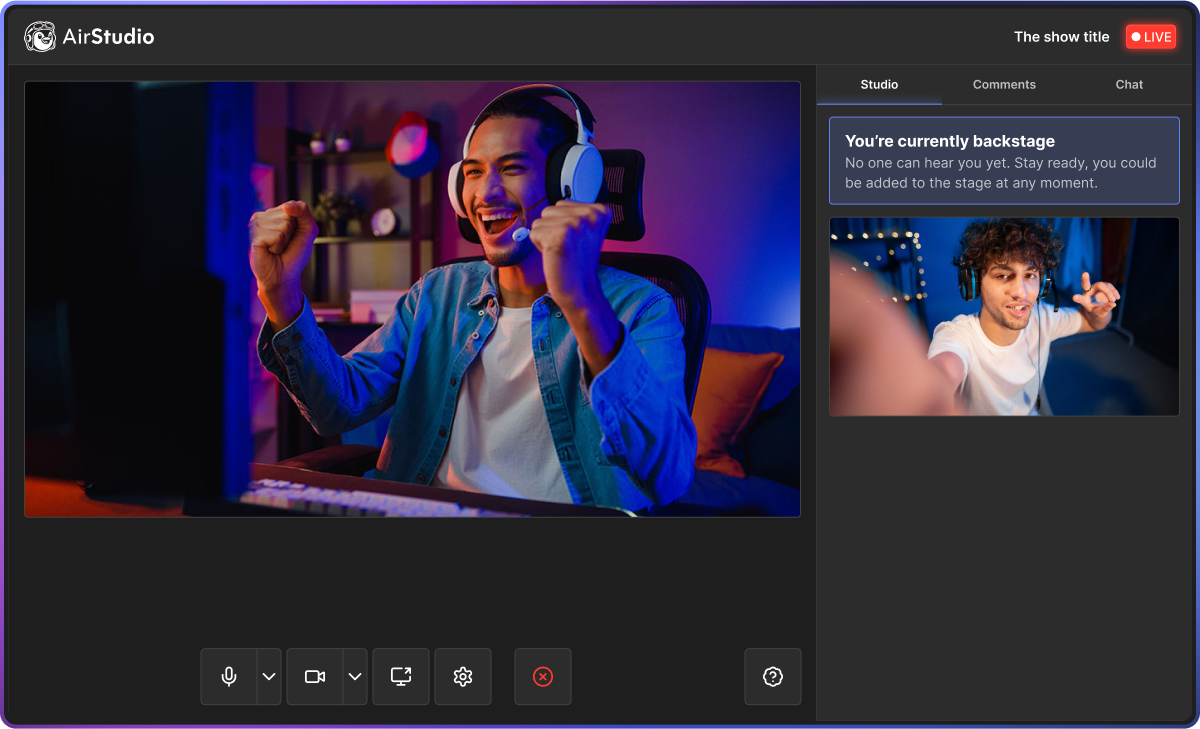Open the settings gear
Image resolution: width=1200 pixels, height=729 pixels.
click(462, 676)
